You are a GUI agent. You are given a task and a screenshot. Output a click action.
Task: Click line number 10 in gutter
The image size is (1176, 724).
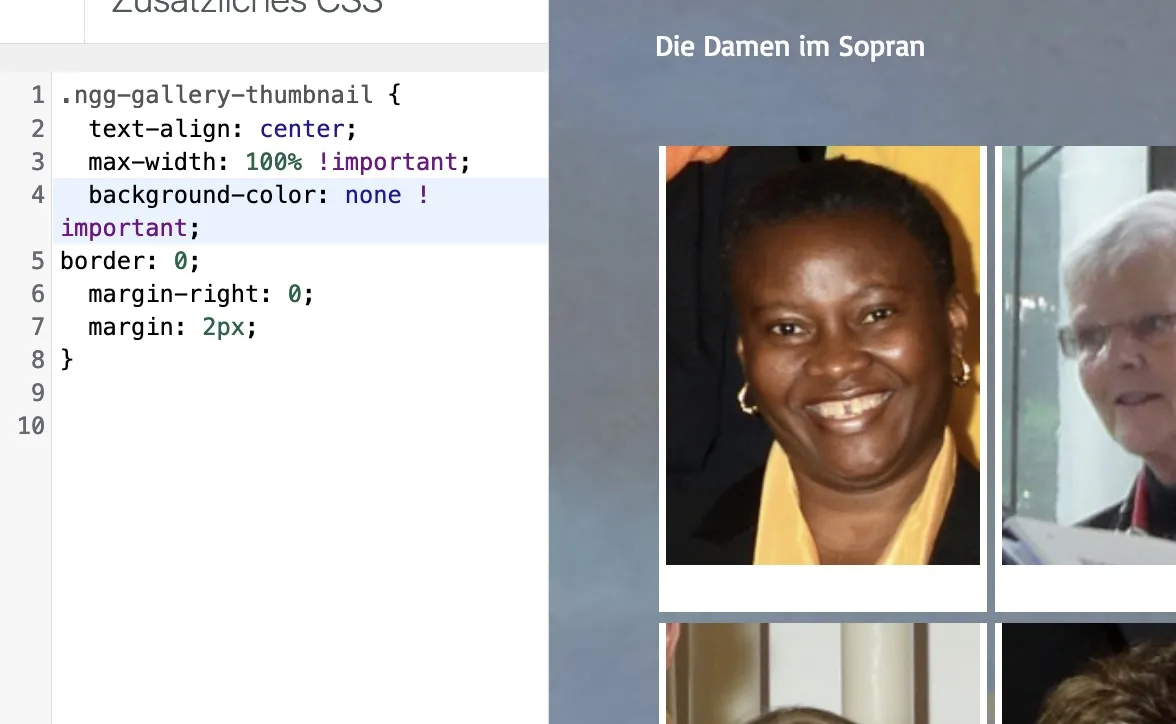pos(32,426)
